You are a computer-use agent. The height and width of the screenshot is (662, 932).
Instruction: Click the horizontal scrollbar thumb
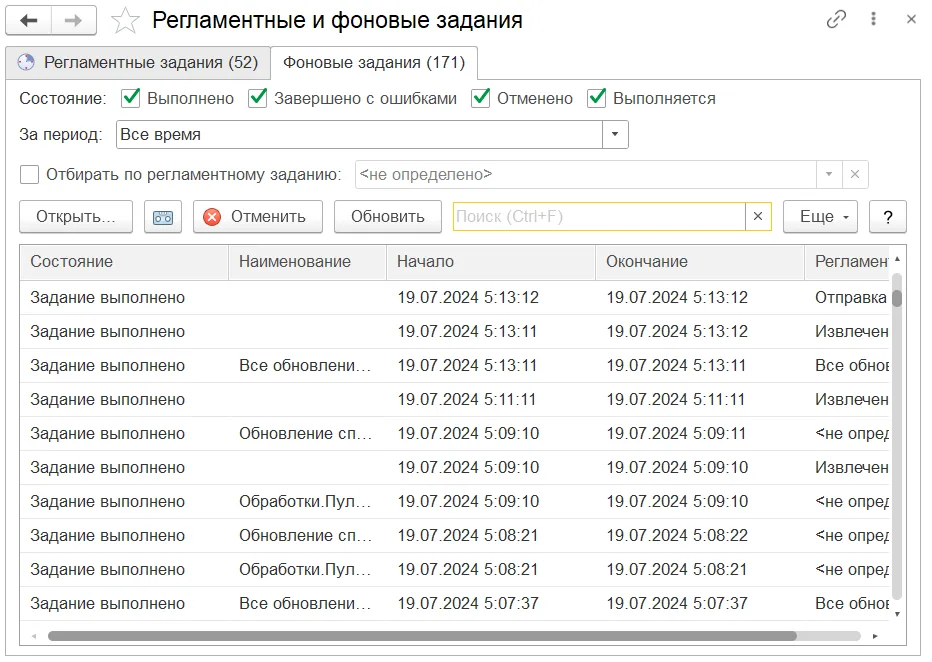coord(422,636)
